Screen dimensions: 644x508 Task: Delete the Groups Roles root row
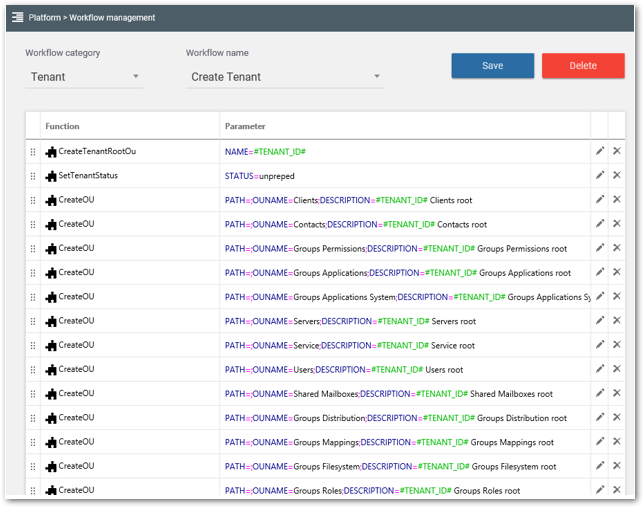[616, 490]
